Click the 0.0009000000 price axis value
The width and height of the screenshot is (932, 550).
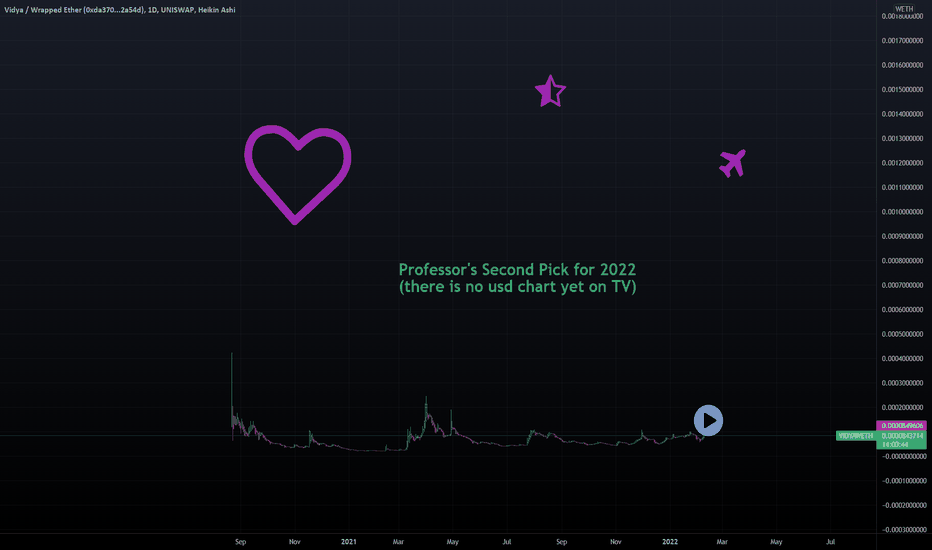(x=902, y=236)
